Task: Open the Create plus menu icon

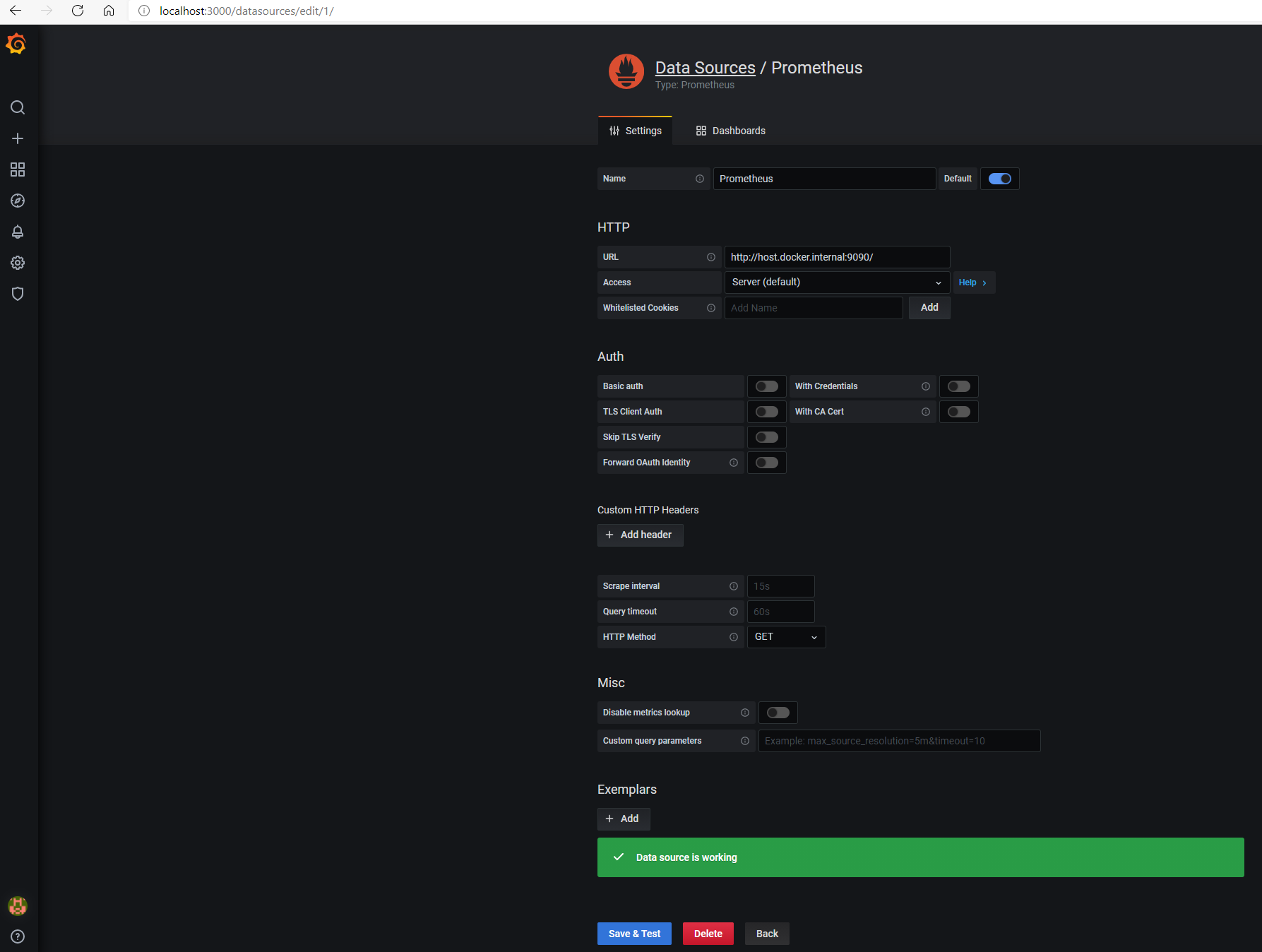Action: (x=18, y=138)
